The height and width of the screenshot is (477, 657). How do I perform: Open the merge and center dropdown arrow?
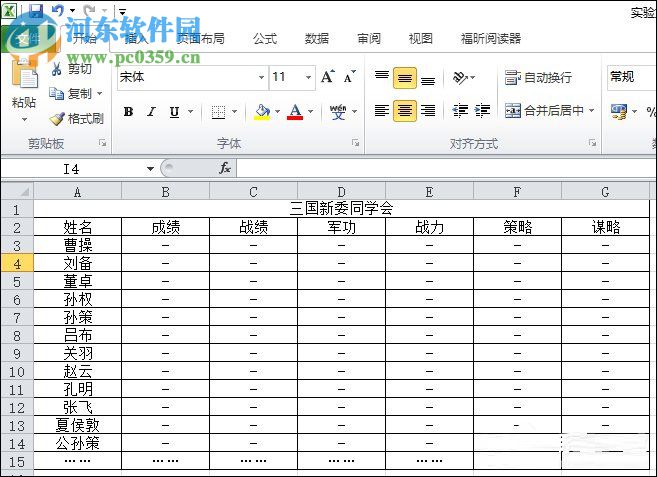click(592, 111)
